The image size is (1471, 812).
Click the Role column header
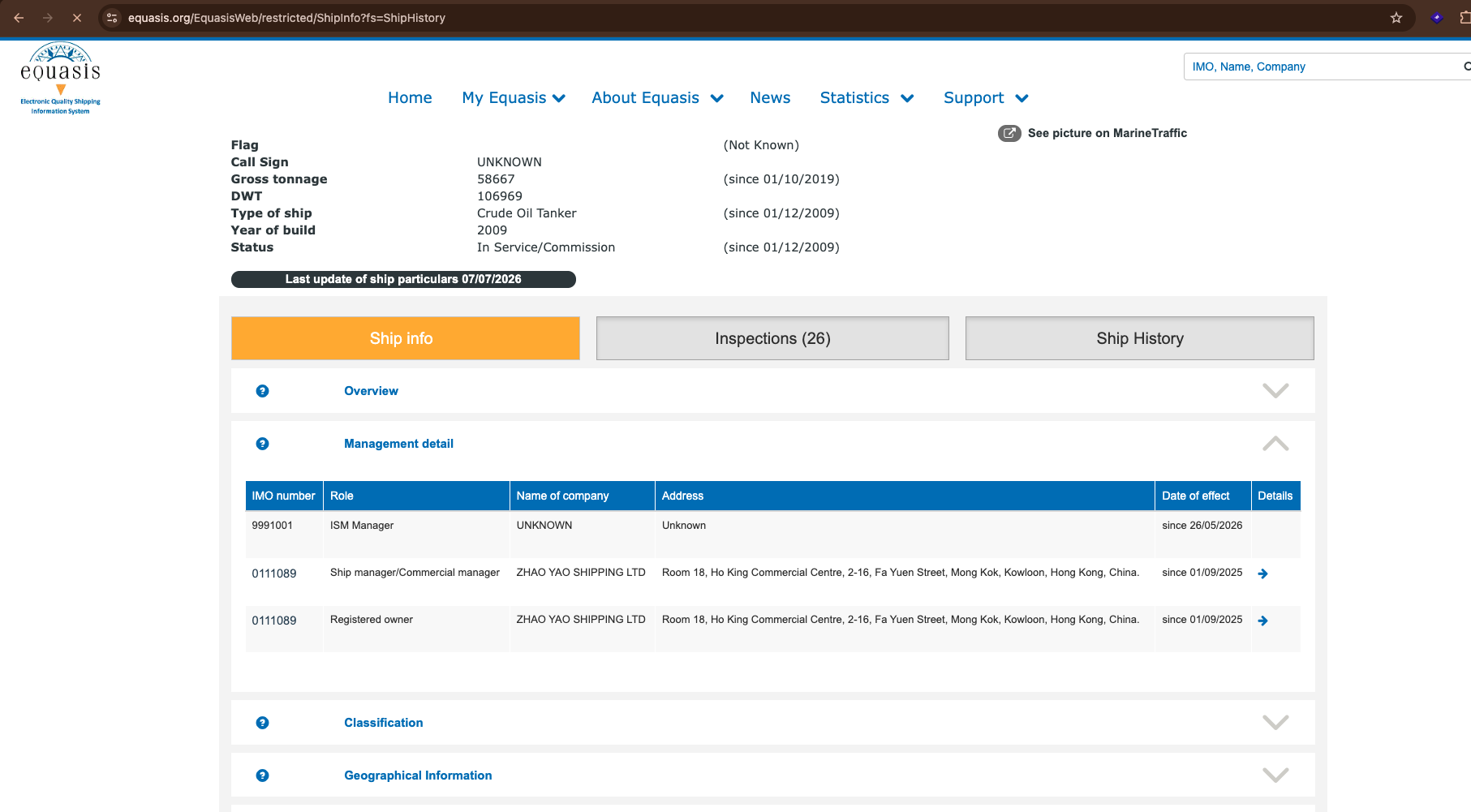pyautogui.click(x=416, y=496)
